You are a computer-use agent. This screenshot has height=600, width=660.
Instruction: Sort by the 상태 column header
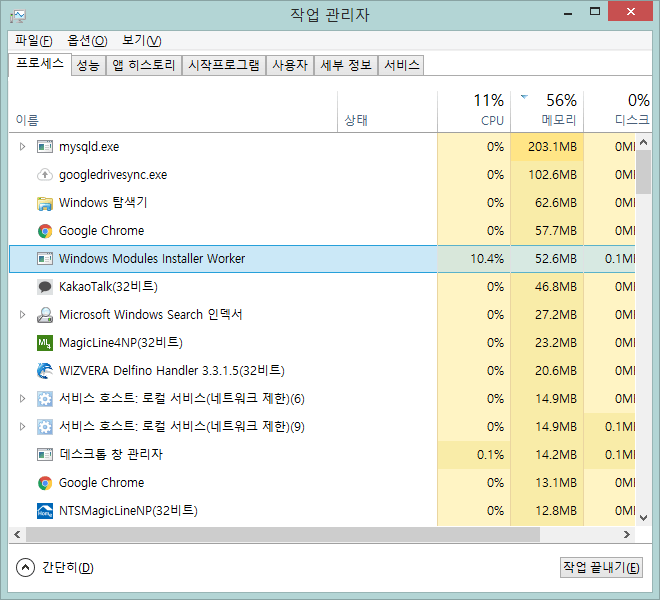387,112
